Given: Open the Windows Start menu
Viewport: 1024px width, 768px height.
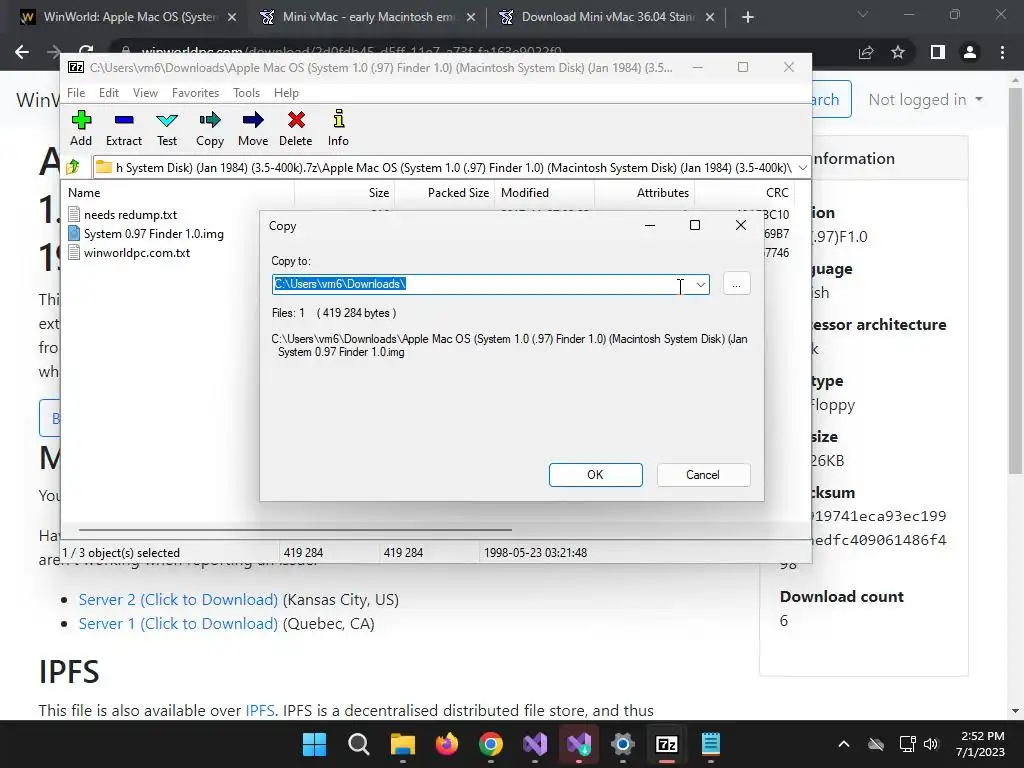Looking at the screenshot, I should [314, 744].
